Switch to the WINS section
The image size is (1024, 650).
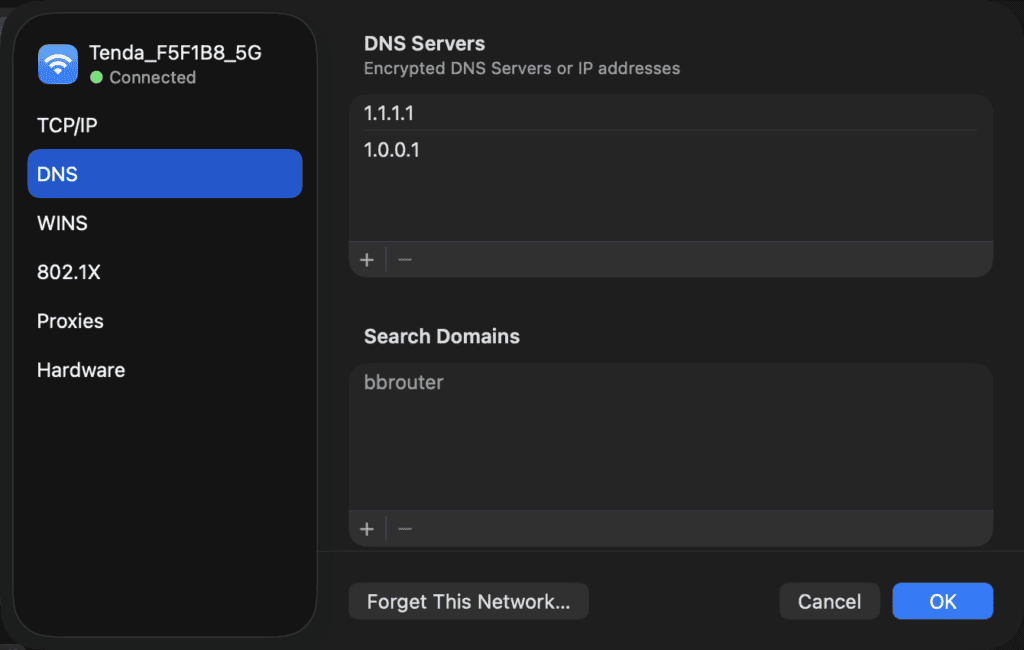[x=165, y=223]
